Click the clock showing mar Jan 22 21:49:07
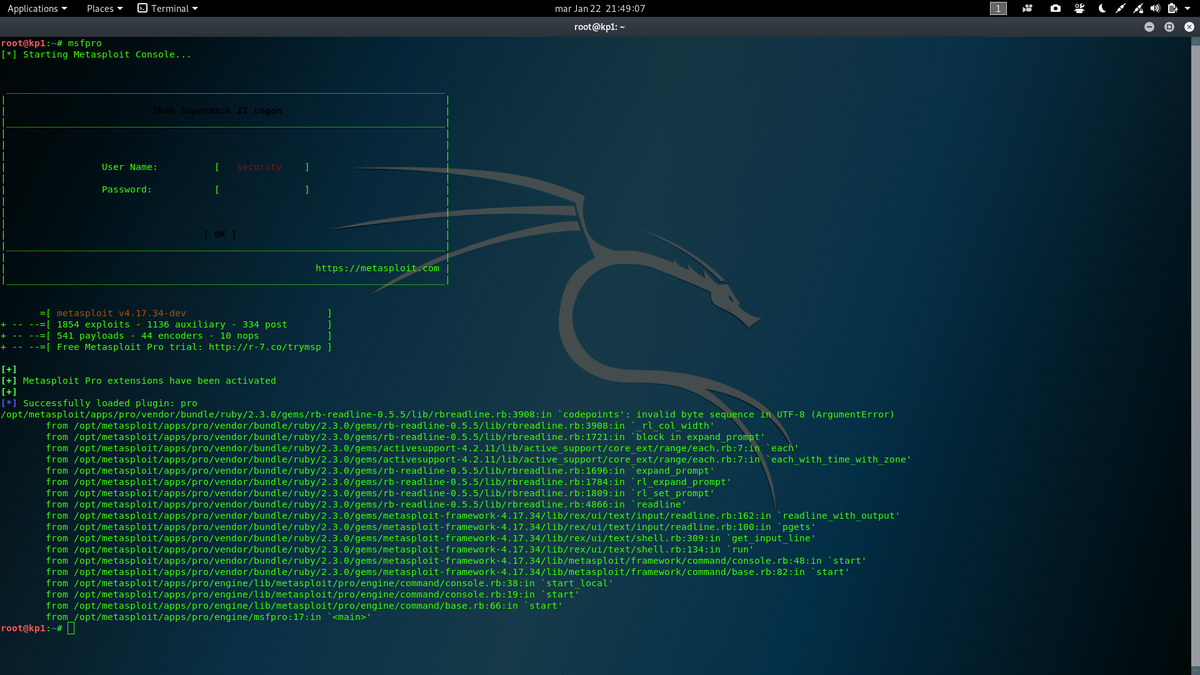Viewport: 1200px width, 675px height. pos(600,8)
